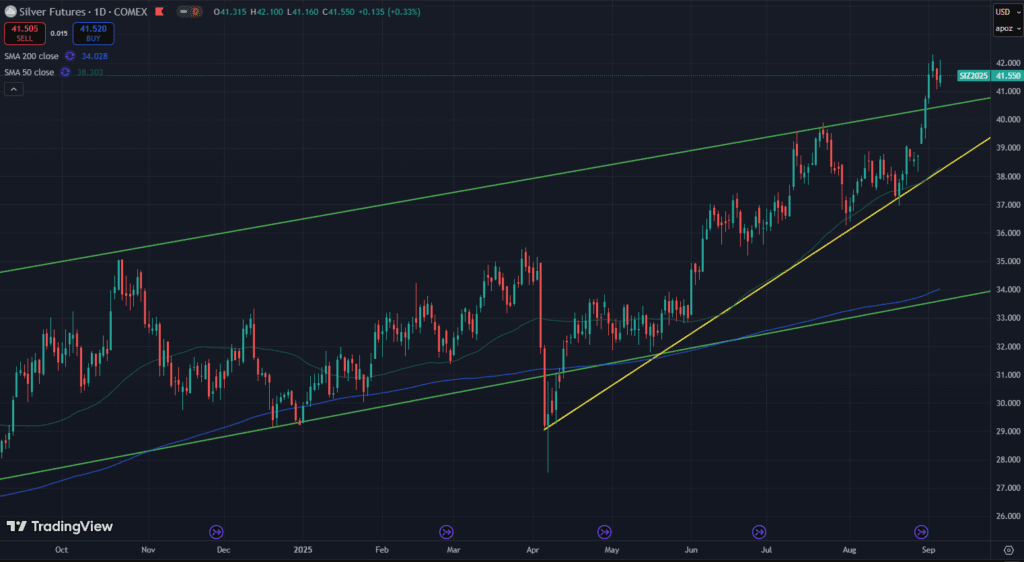This screenshot has height=562, width=1024.
Task: Click the SMA 50 refresh icon
Action: pyautogui.click(x=66, y=72)
